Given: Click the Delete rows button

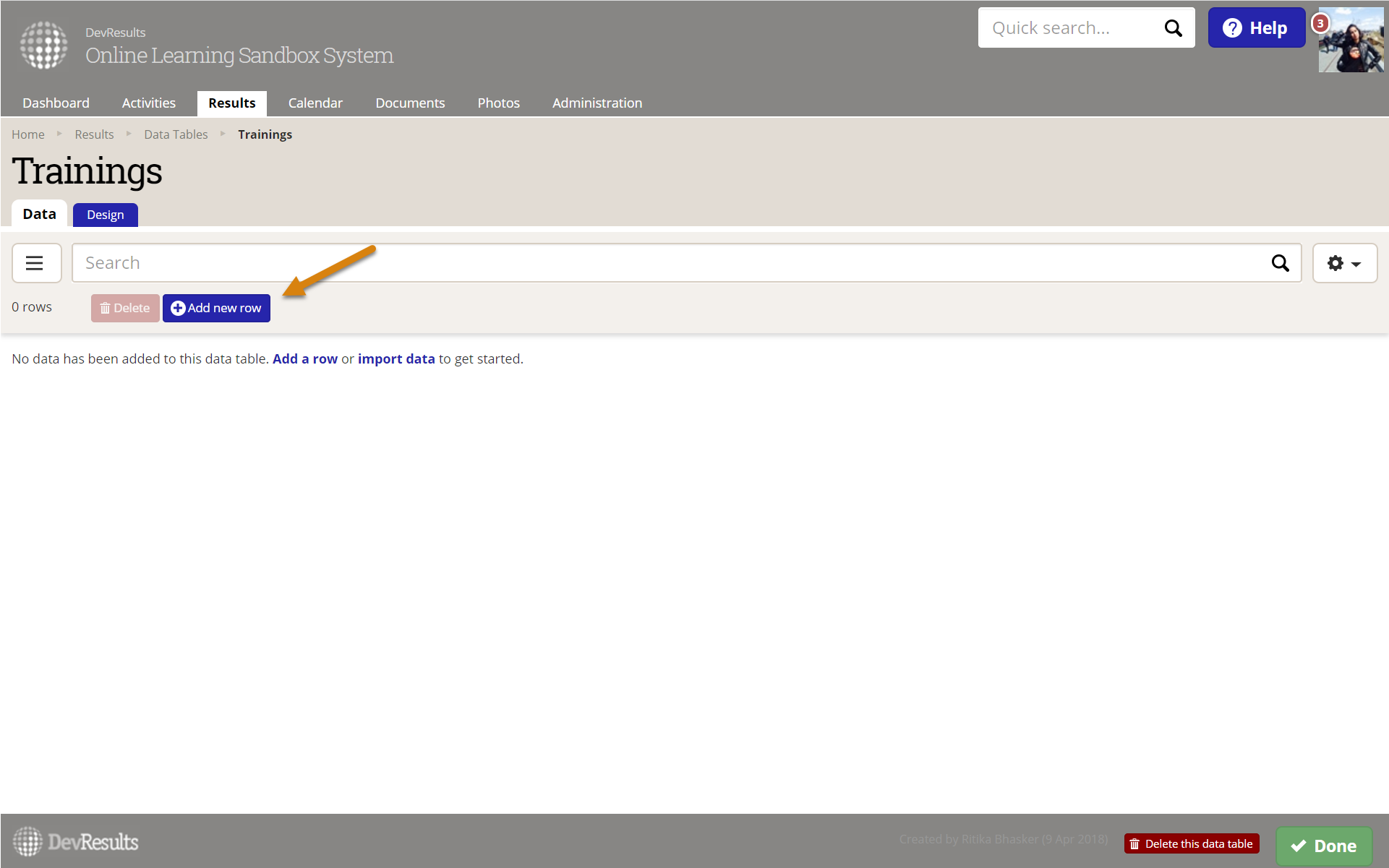Looking at the screenshot, I should coord(125,308).
